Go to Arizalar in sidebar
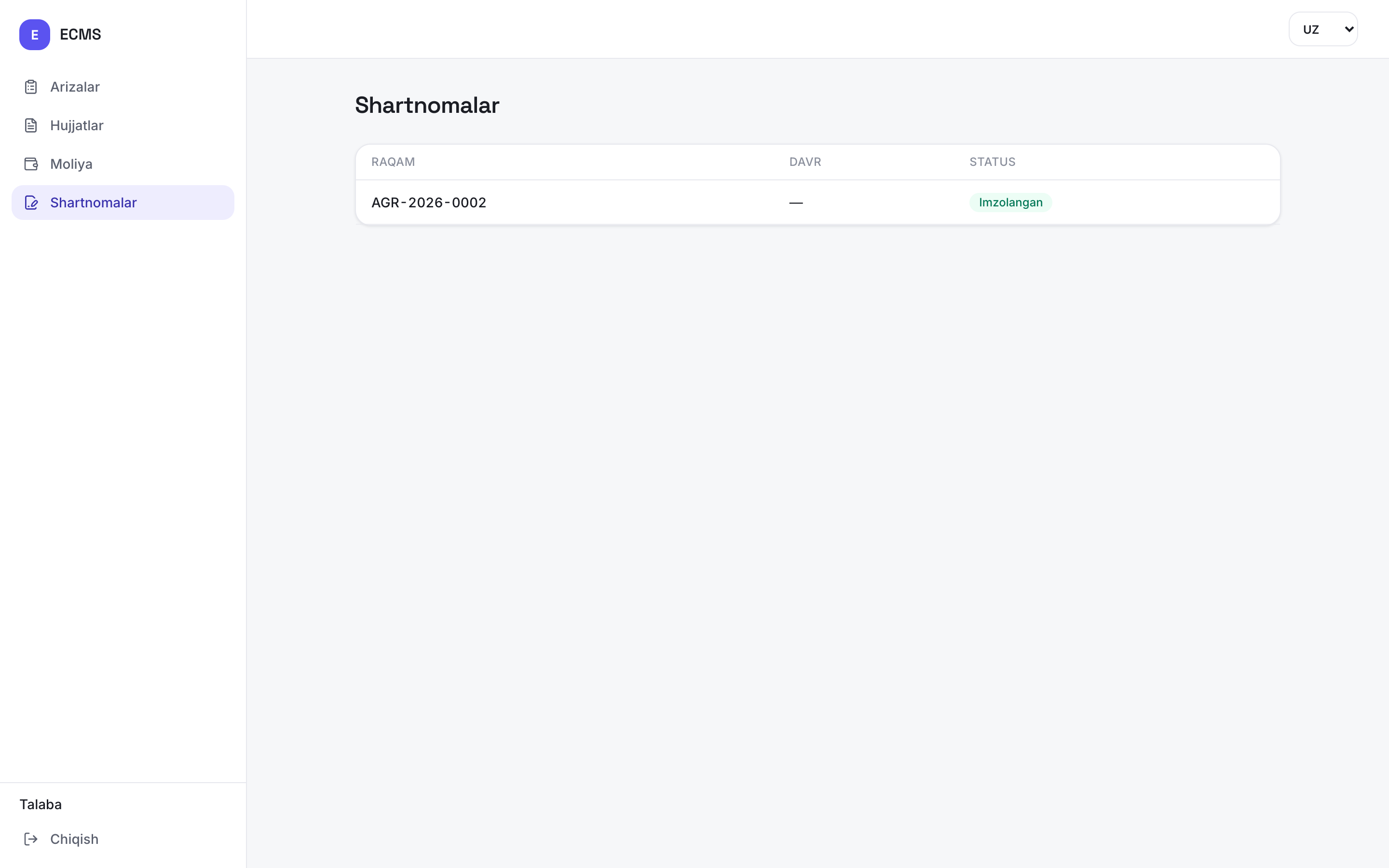The width and height of the screenshot is (1389, 868). pyautogui.click(x=123, y=87)
